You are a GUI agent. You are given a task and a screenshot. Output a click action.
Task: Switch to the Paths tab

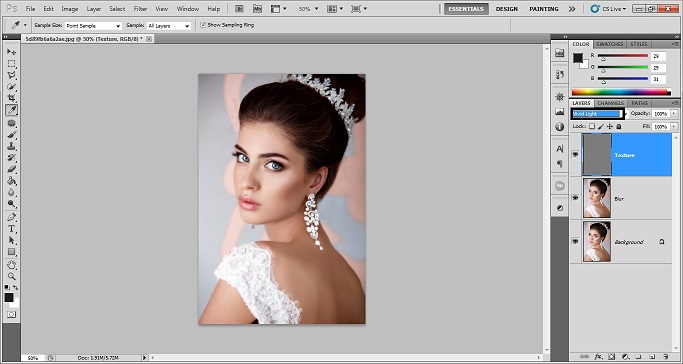639,103
